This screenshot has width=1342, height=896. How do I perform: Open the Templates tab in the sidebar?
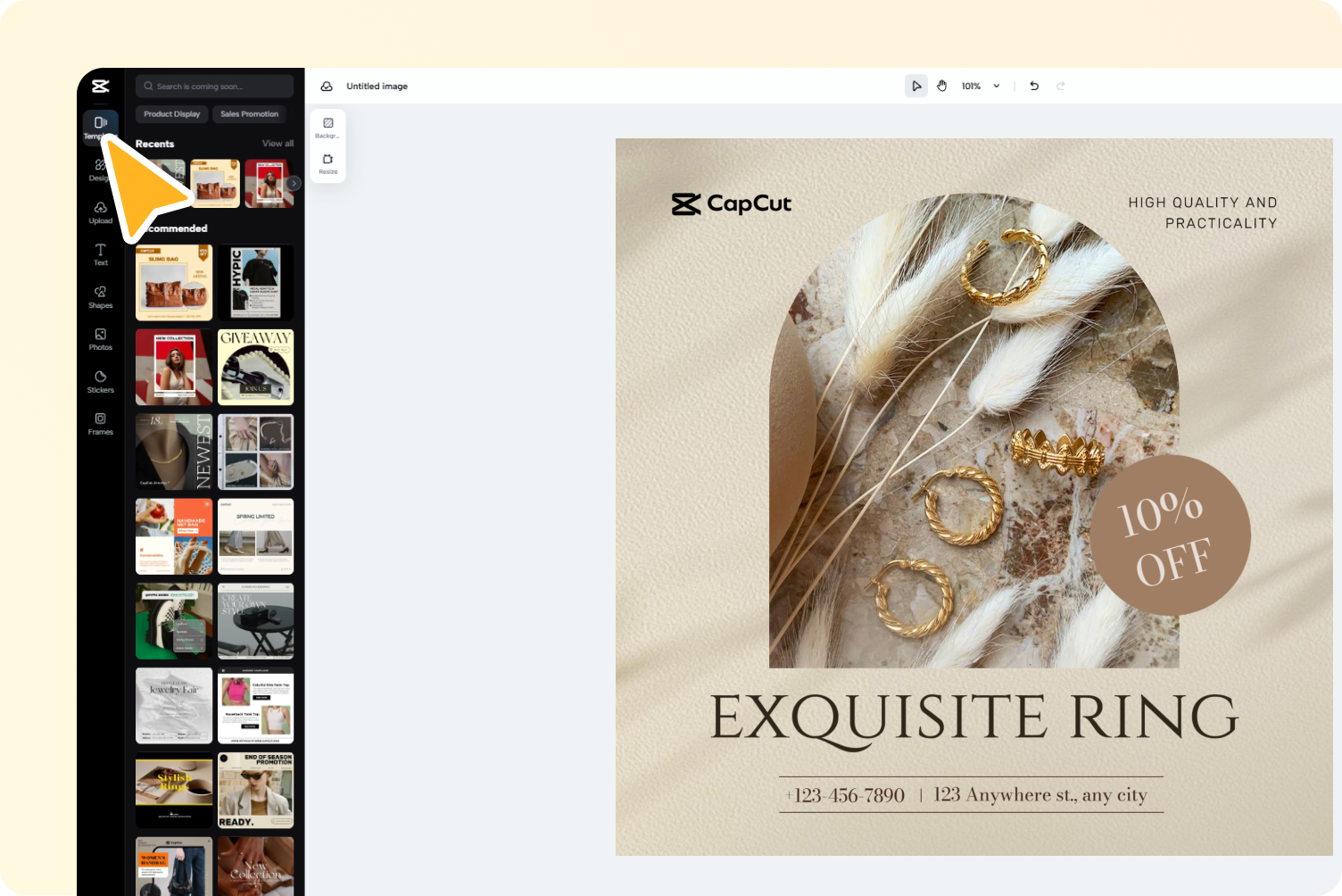(100, 127)
